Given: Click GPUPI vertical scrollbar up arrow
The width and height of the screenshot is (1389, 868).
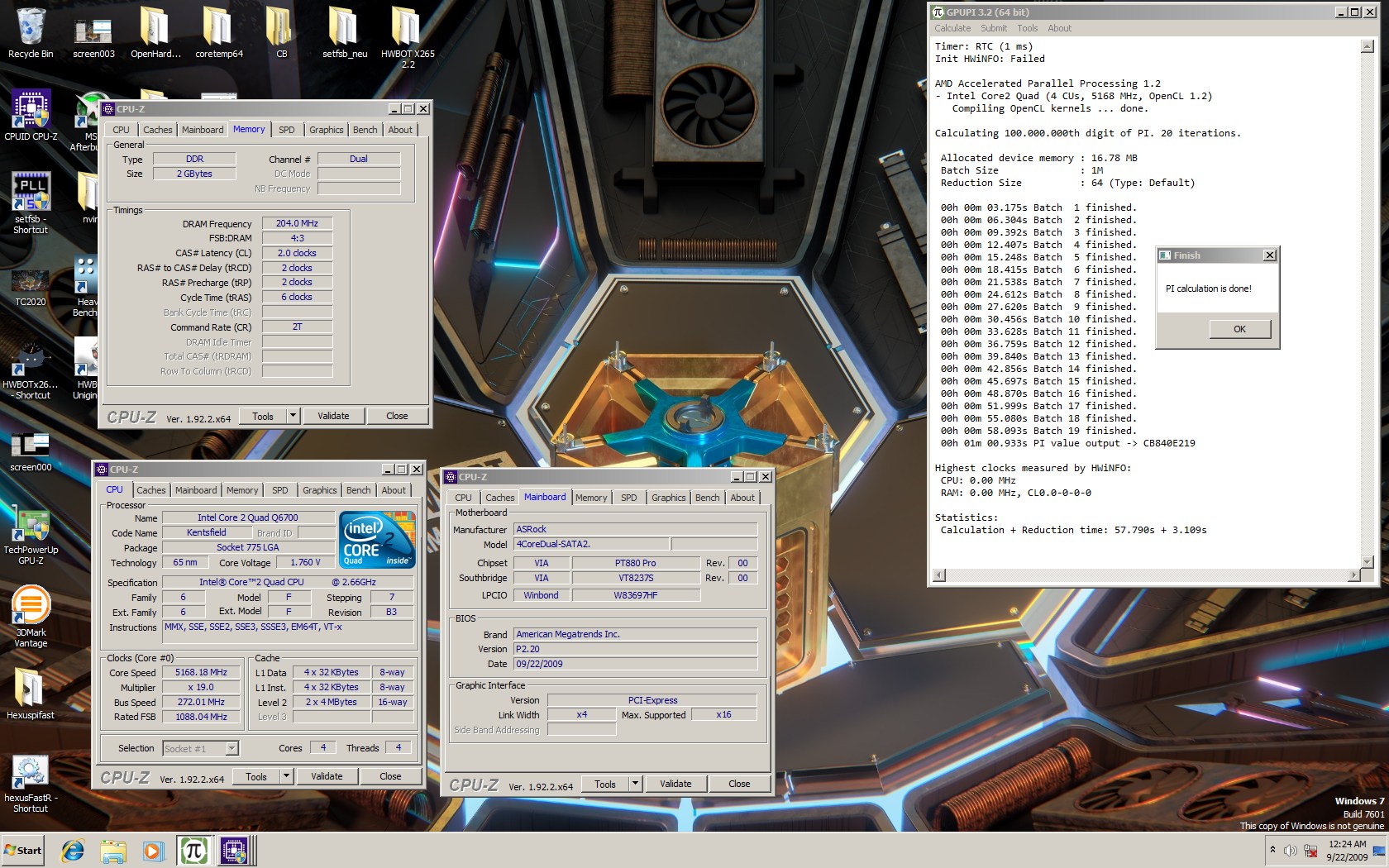Looking at the screenshot, I should tap(1367, 46).
